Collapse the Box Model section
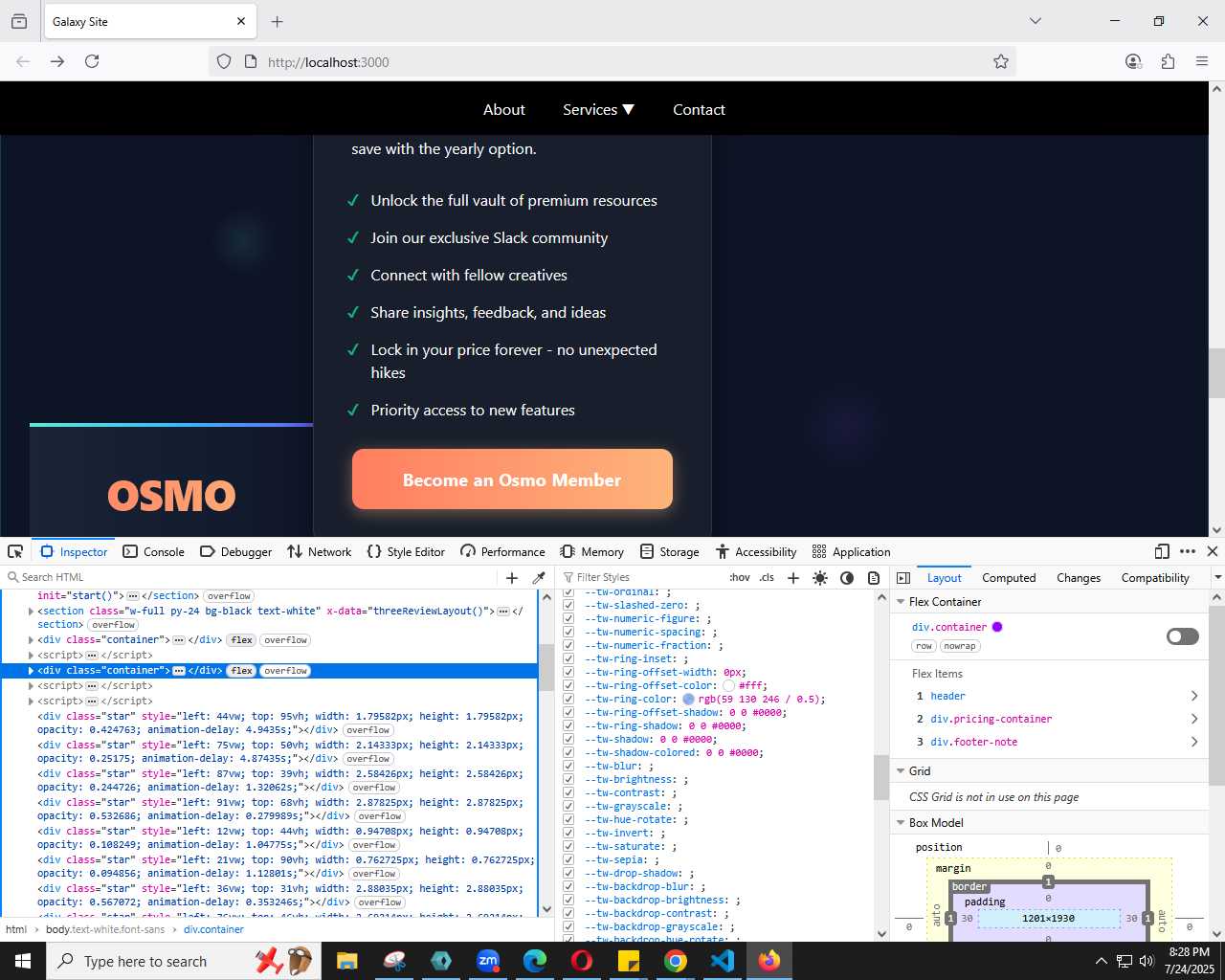This screenshot has width=1225, height=980. point(901,823)
